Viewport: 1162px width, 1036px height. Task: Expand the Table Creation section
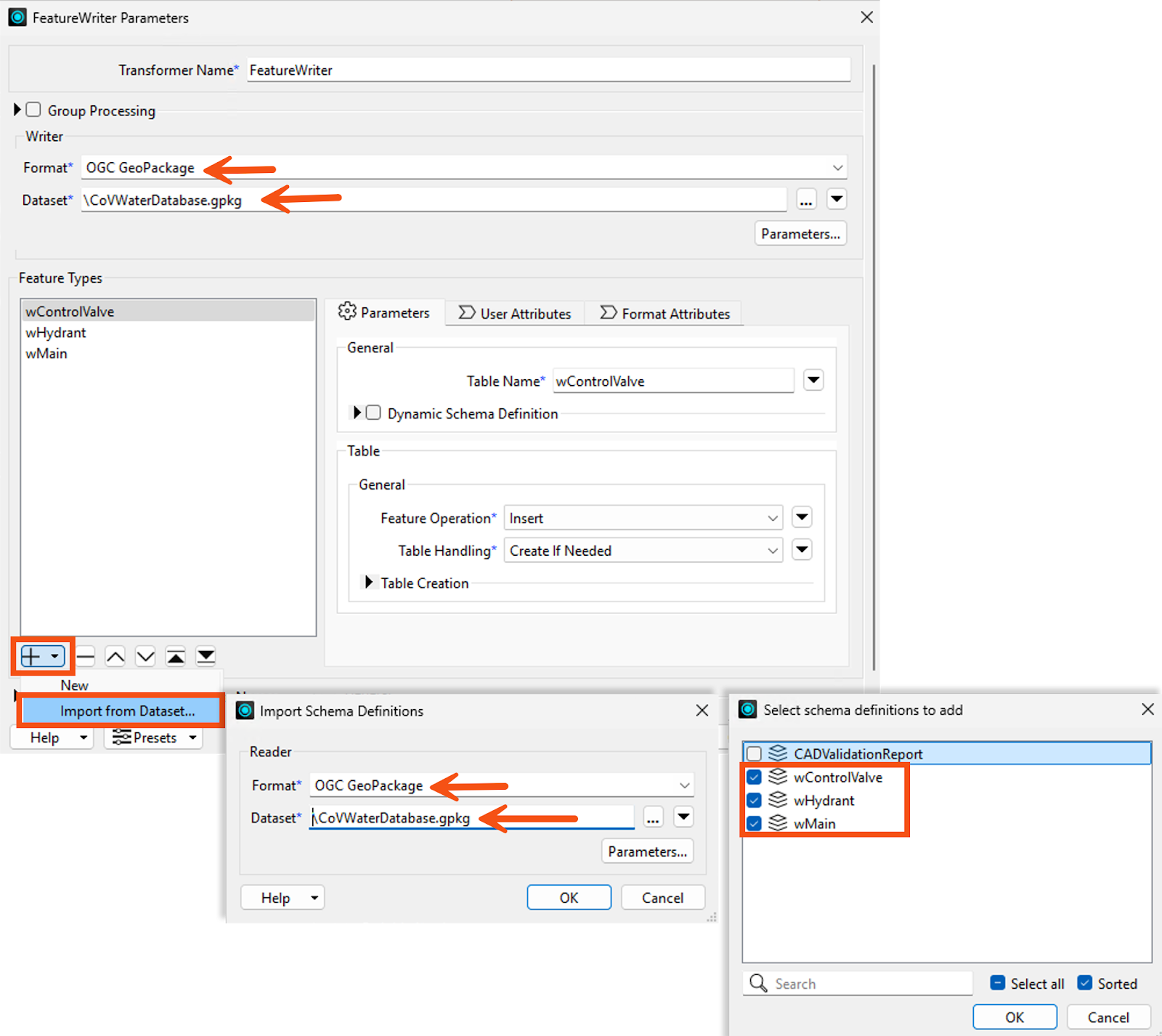pyautogui.click(x=369, y=582)
